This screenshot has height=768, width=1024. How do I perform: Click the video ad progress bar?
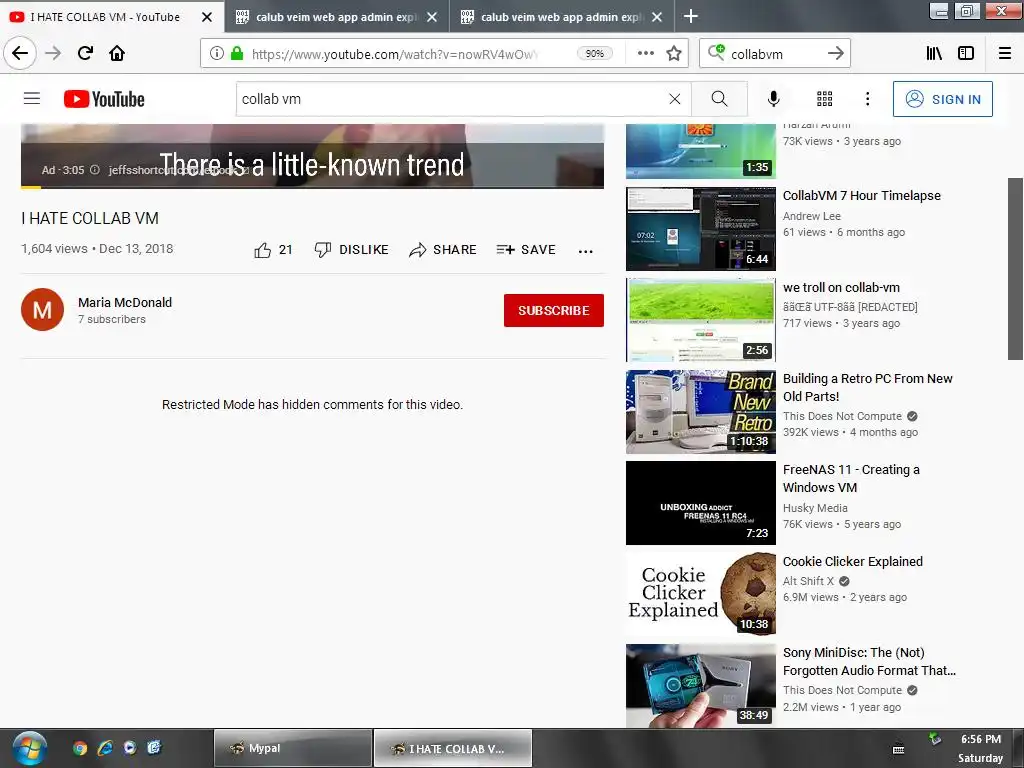click(x=312, y=187)
